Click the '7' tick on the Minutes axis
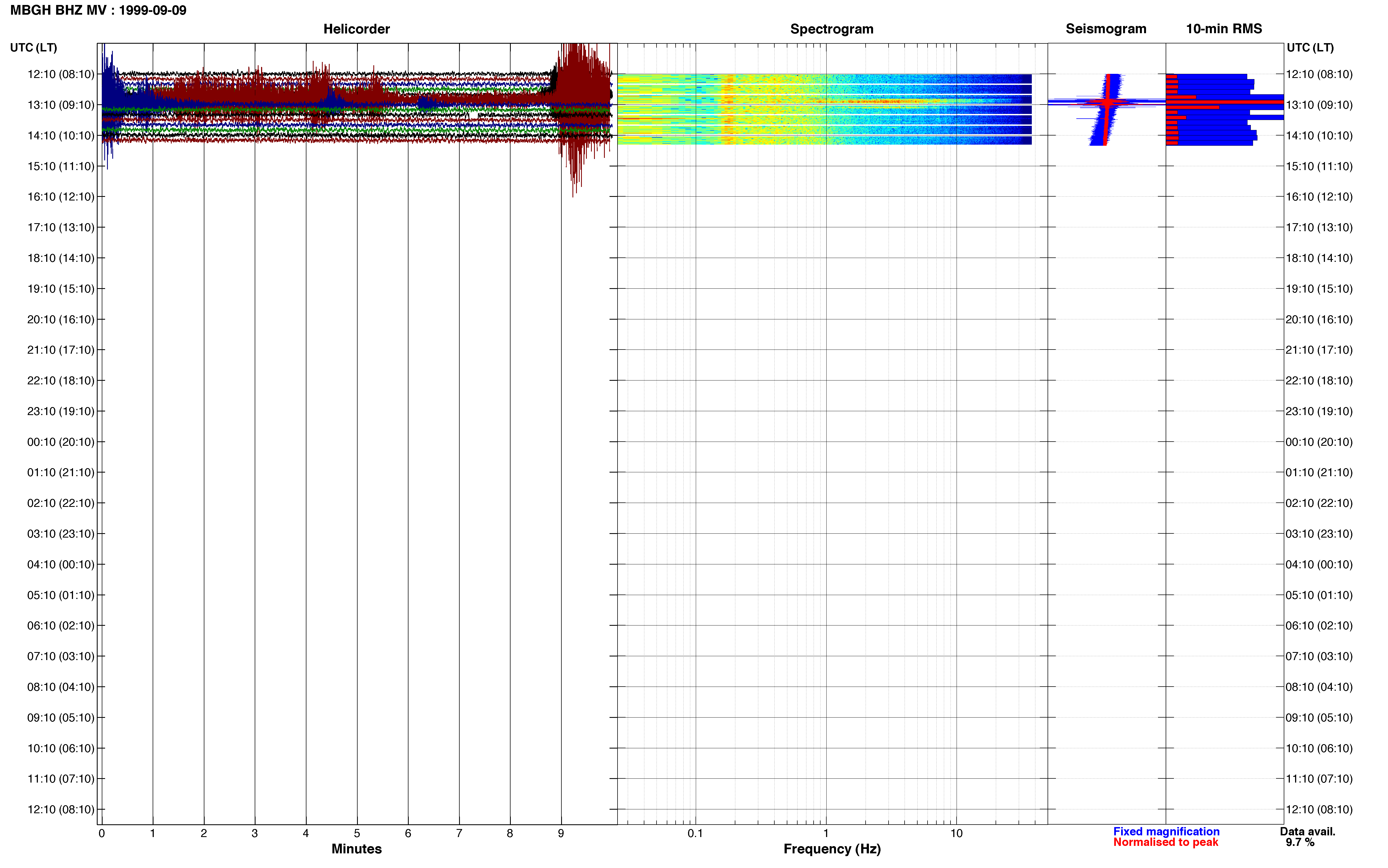Viewport: 1388px width, 868px height. [x=459, y=833]
